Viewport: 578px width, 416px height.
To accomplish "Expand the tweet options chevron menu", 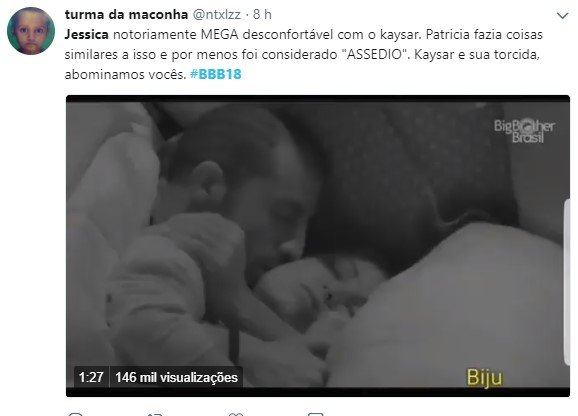I will [x=562, y=16].
